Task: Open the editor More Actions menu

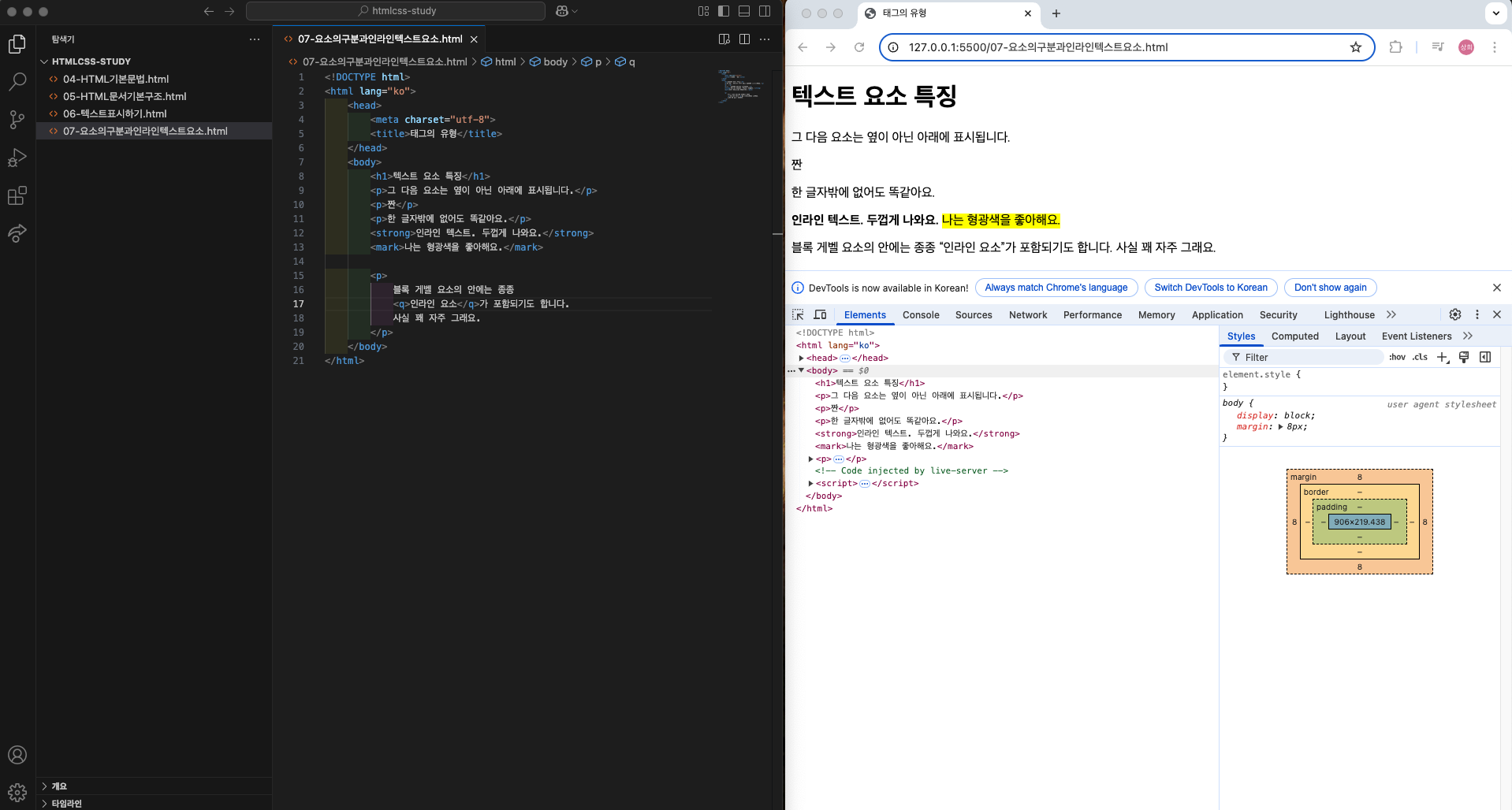Action: (x=765, y=39)
